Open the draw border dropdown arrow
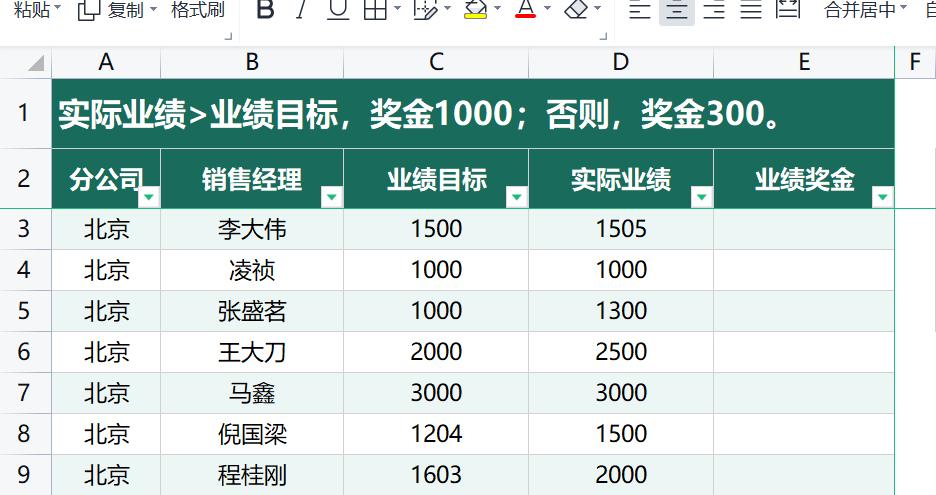The height and width of the screenshot is (495, 936). point(447,9)
